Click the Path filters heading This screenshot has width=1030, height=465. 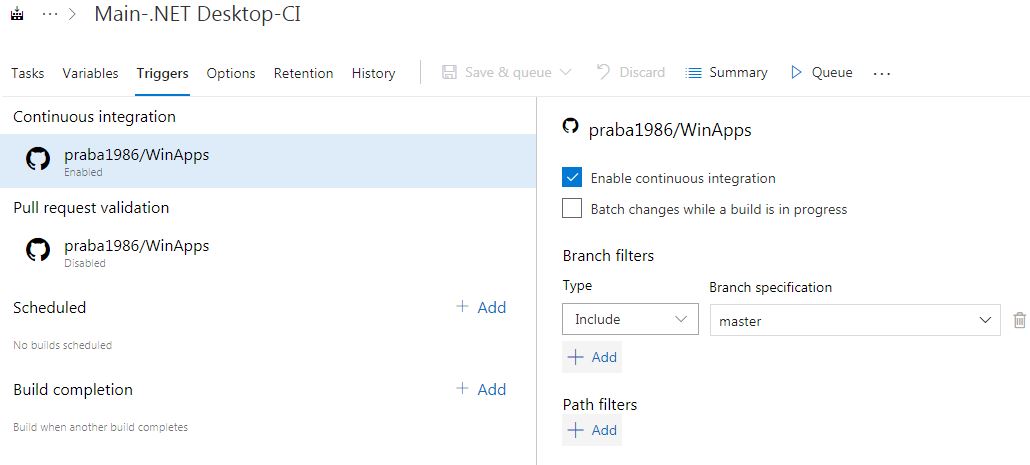(600, 405)
